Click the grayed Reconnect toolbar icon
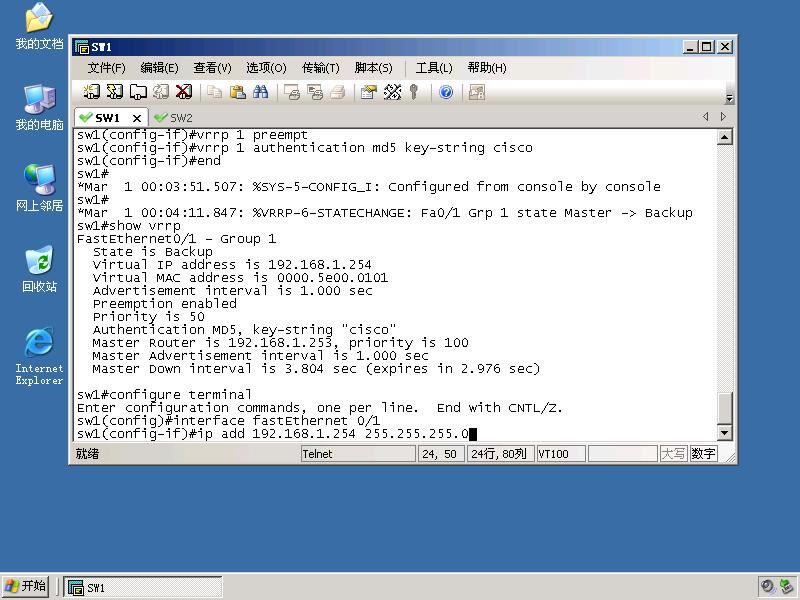This screenshot has height=600, width=800. point(161,92)
